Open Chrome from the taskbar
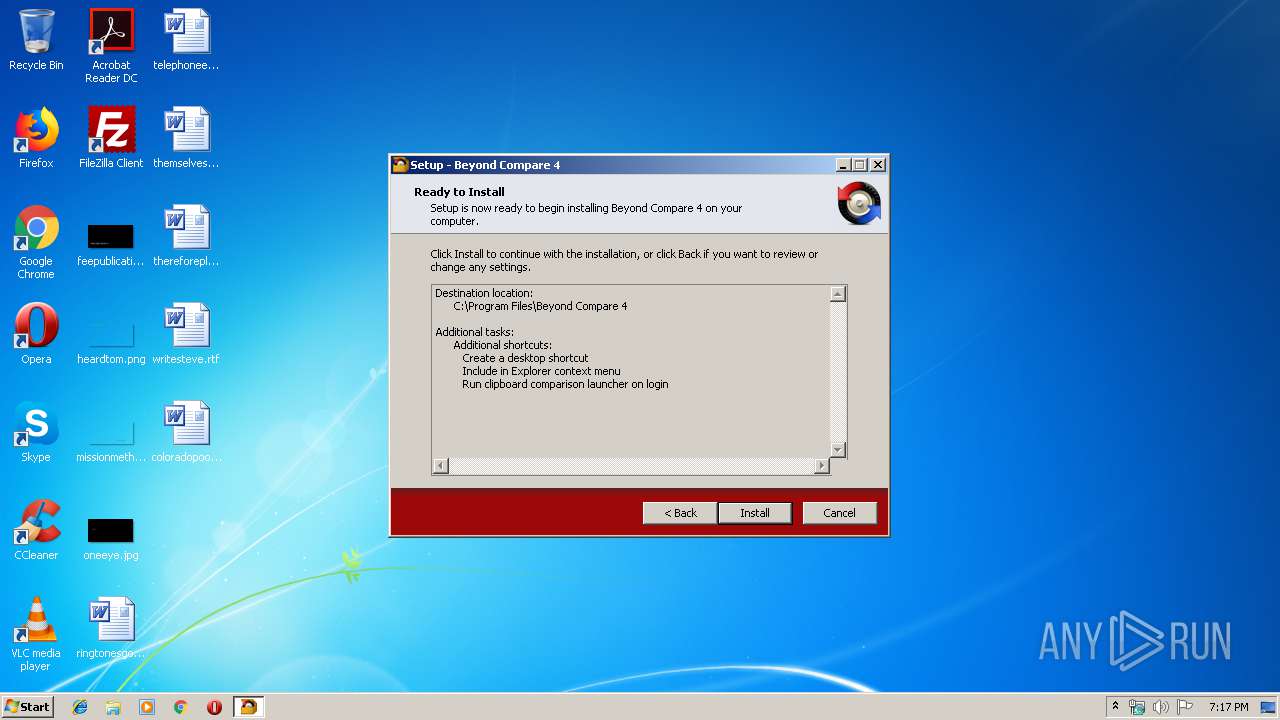The image size is (1280, 720). coord(181,707)
